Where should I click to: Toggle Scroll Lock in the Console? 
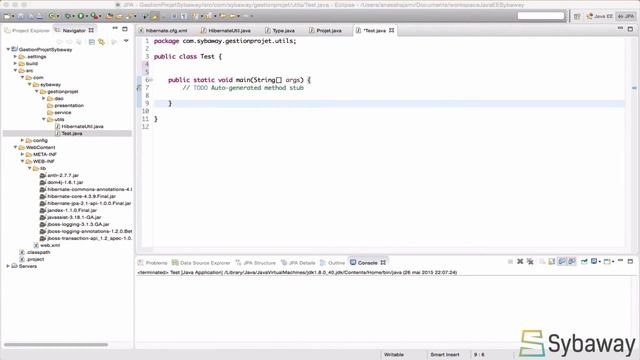click(x=551, y=262)
